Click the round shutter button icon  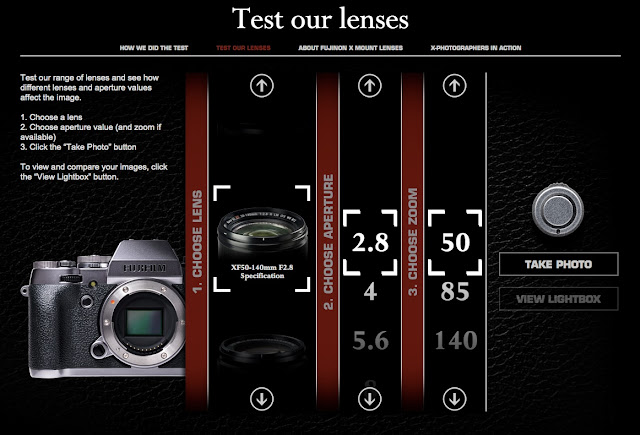pos(558,210)
